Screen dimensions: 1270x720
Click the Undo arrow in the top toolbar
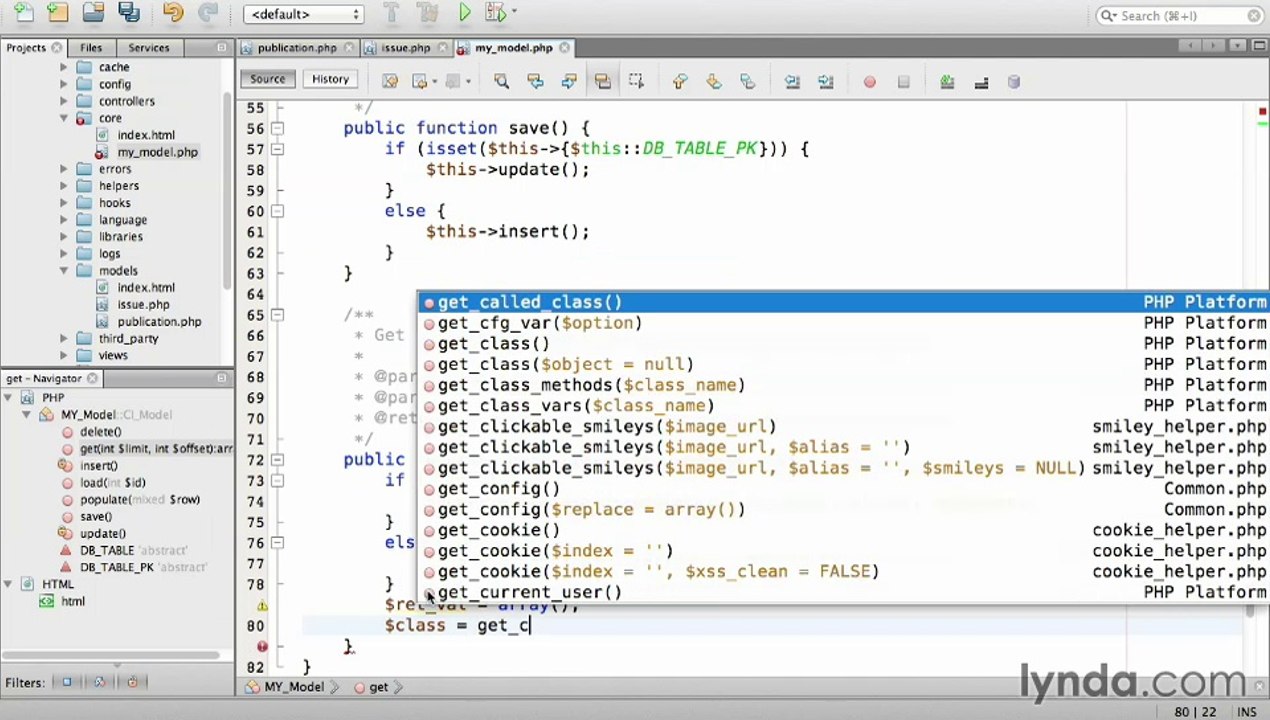point(173,13)
